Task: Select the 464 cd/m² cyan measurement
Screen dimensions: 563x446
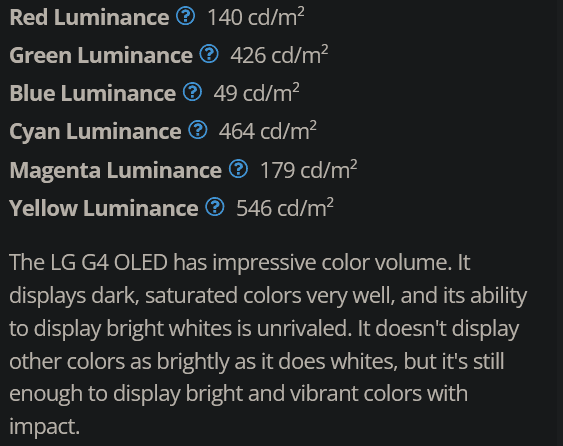Action: [268, 131]
